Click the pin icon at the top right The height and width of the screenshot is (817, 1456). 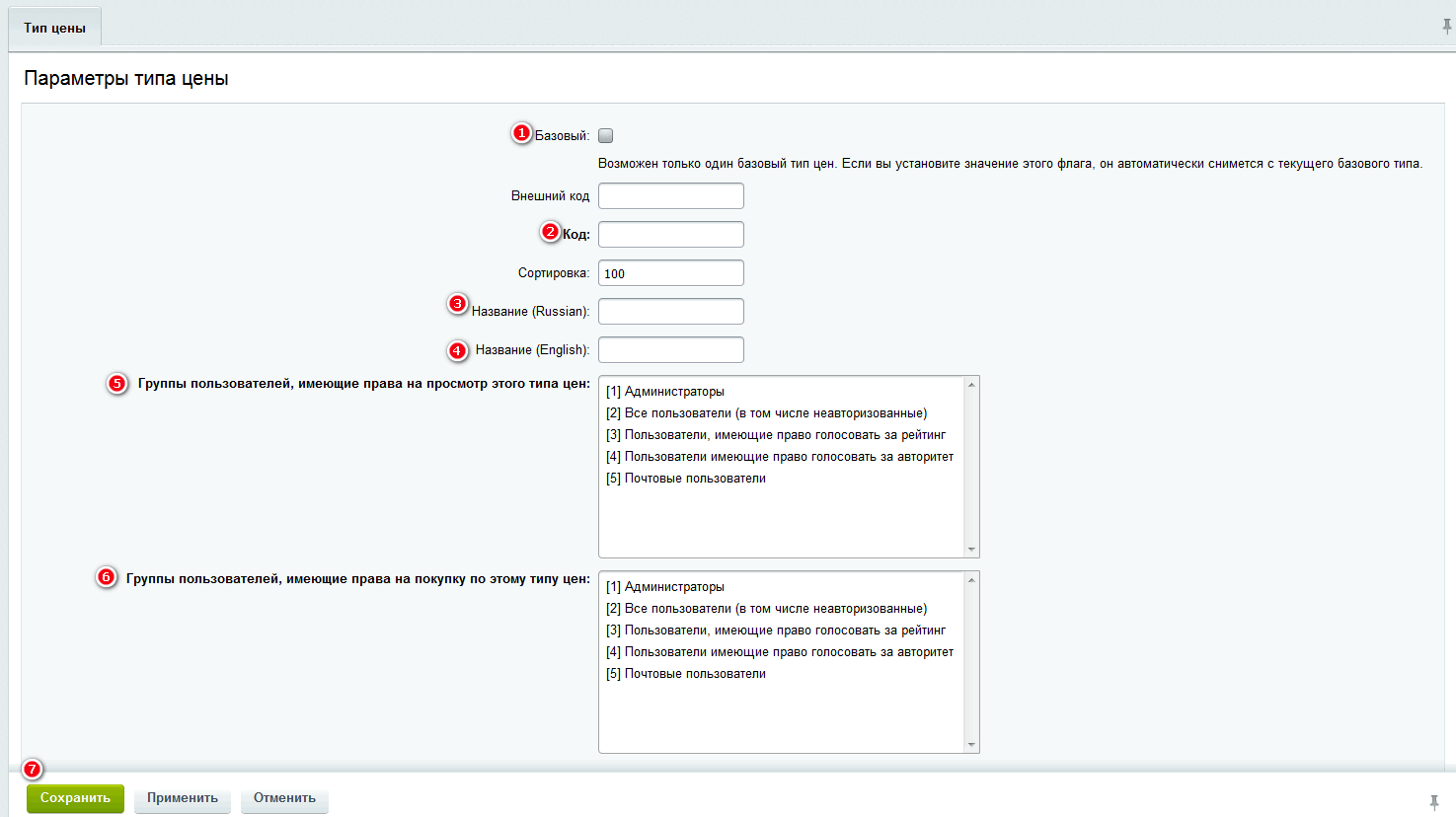1446,28
